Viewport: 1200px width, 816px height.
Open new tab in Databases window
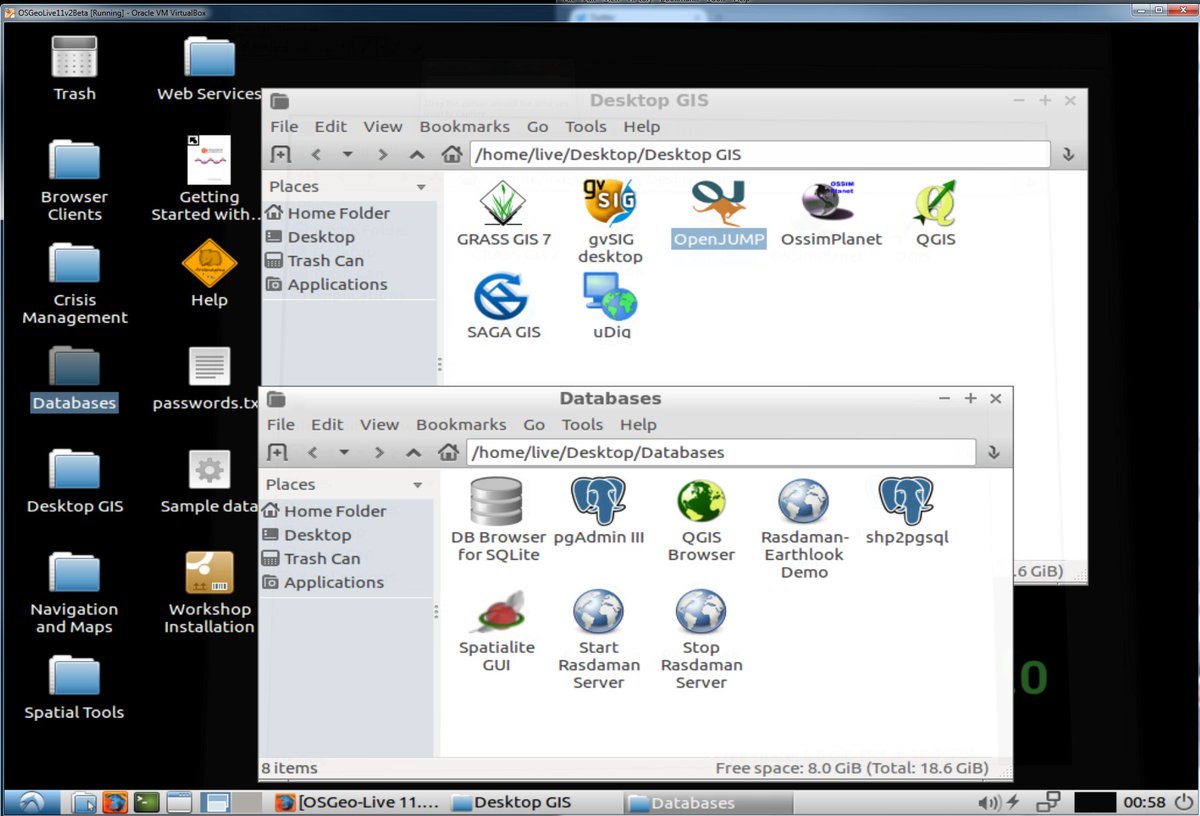[x=277, y=452]
